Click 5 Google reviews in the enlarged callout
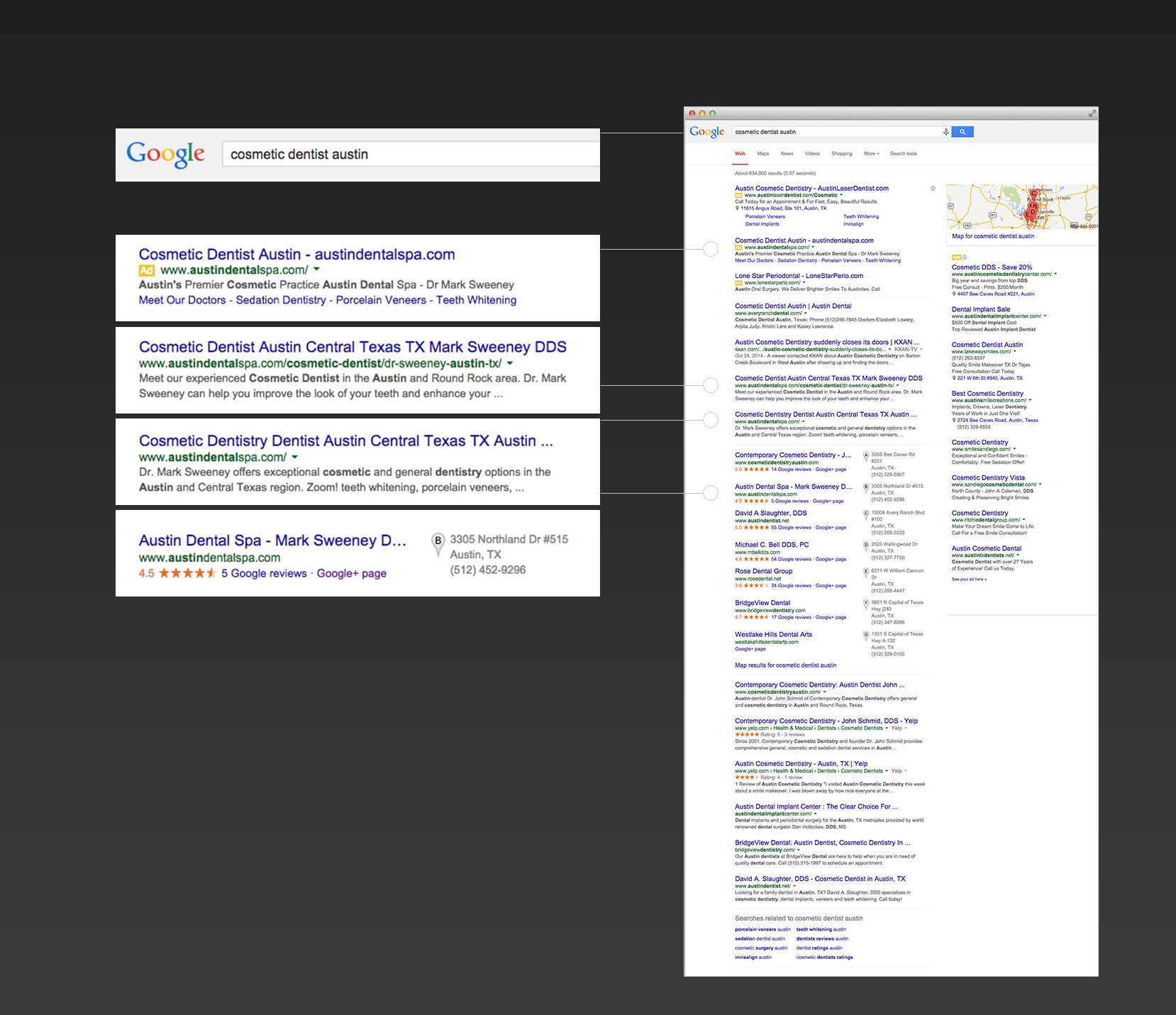 pyautogui.click(x=264, y=573)
